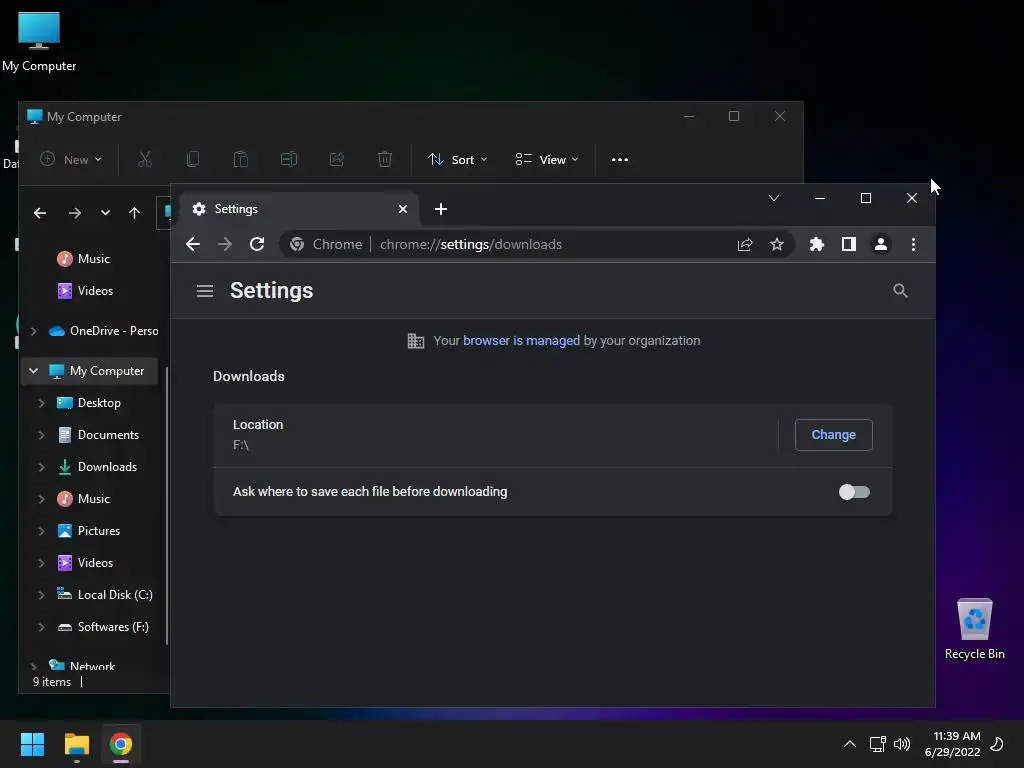The image size is (1024, 768).
Task: Click Delete trash icon in My Computer
Action: point(385,159)
